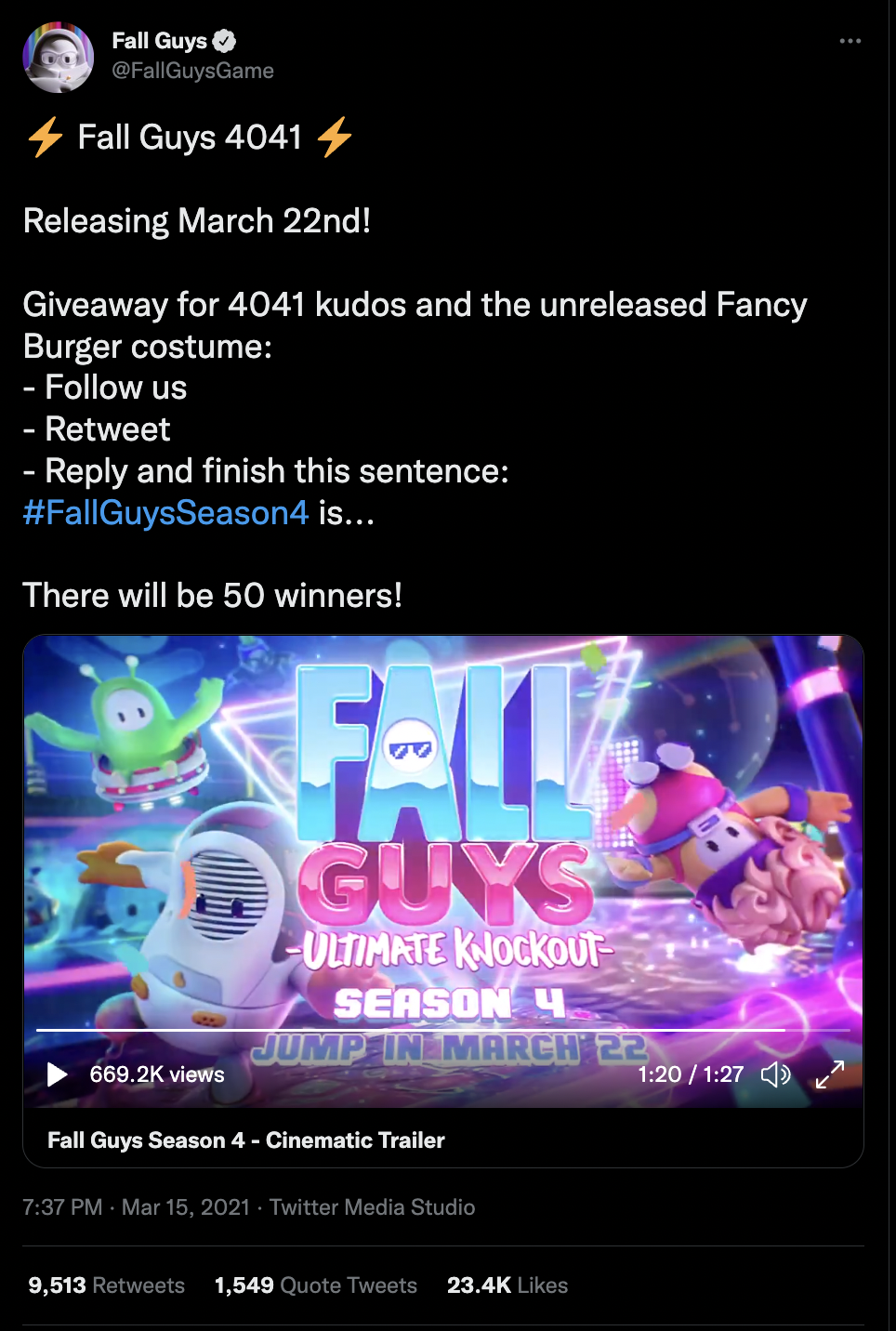Screen dimensions: 896x1331
Task: Open the #FallGuysSeason4 hashtag link
Action: [165, 512]
